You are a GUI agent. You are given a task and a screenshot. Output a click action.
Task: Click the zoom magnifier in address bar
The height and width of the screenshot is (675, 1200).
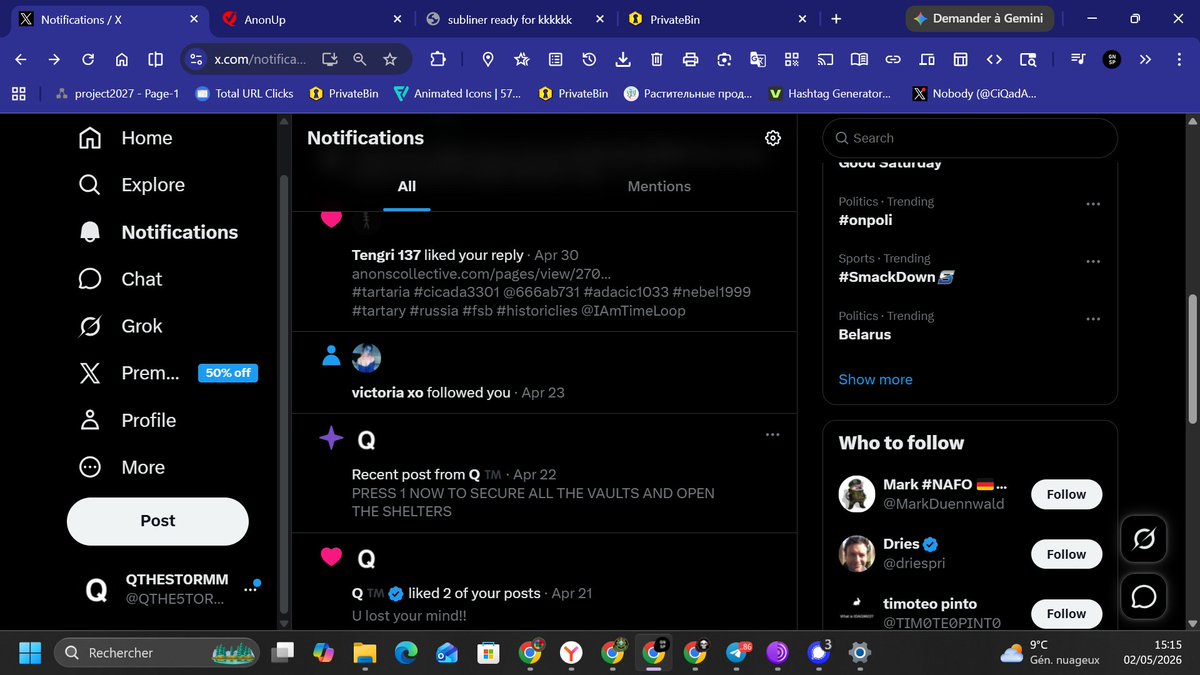(360, 59)
